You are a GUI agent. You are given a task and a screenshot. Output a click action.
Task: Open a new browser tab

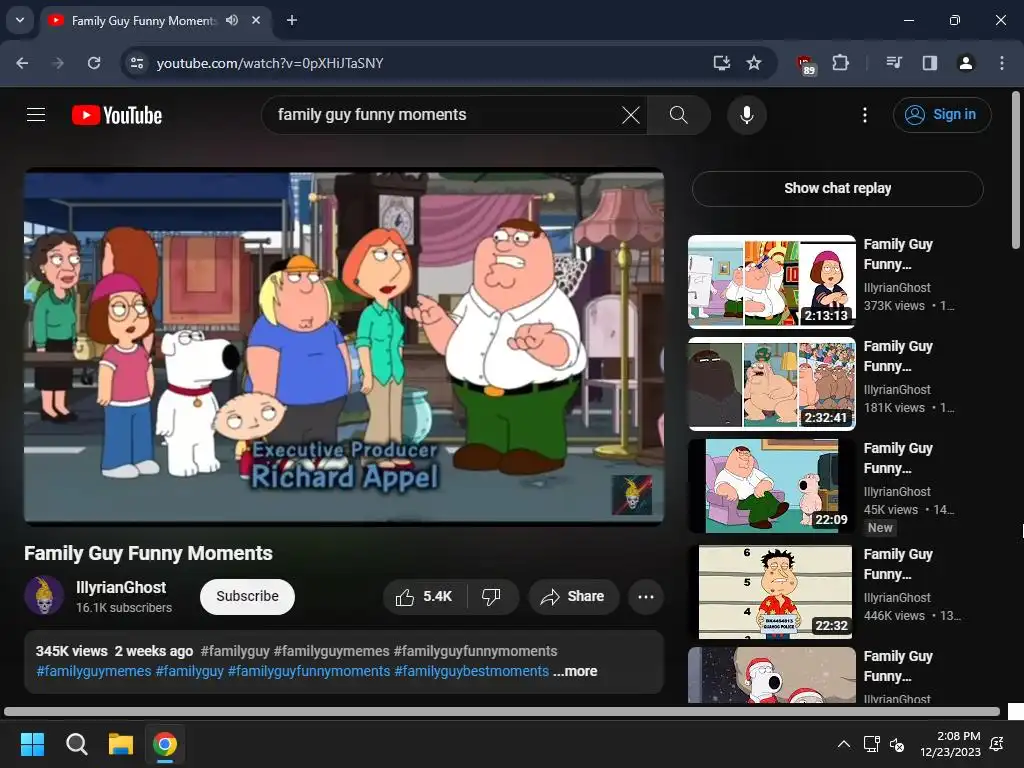coord(292,20)
